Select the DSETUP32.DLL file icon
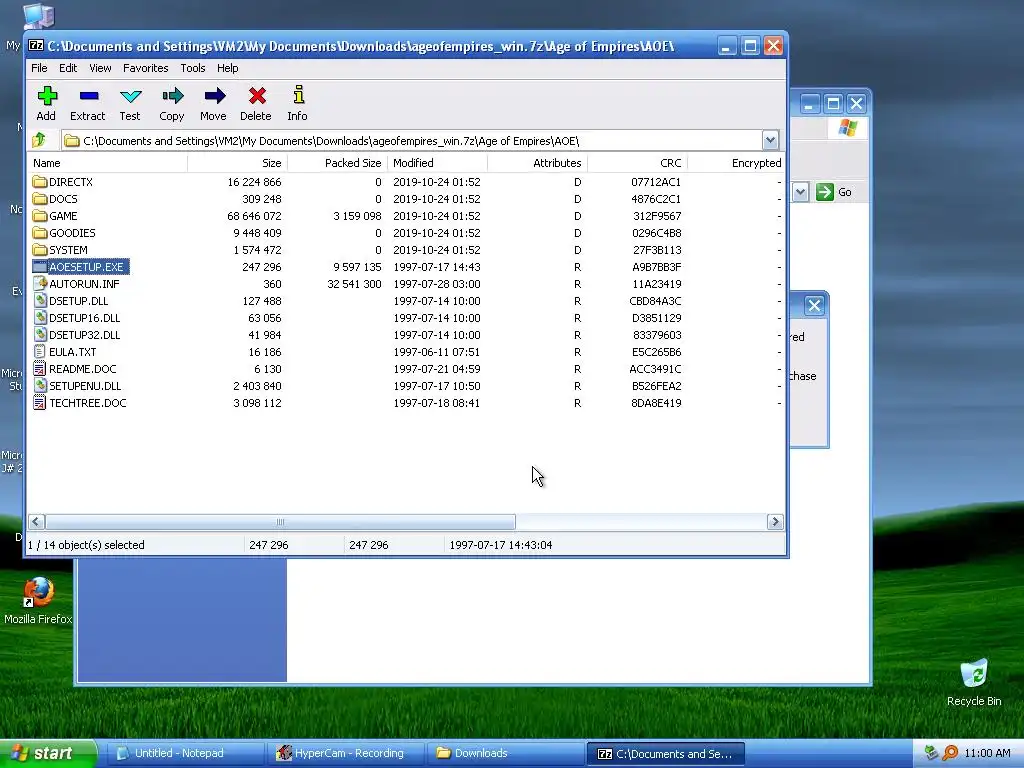 point(40,334)
